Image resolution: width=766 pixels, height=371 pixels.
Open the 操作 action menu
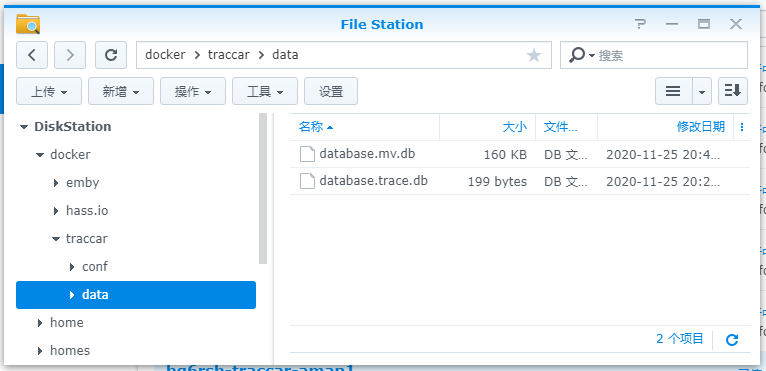point(193,91)
